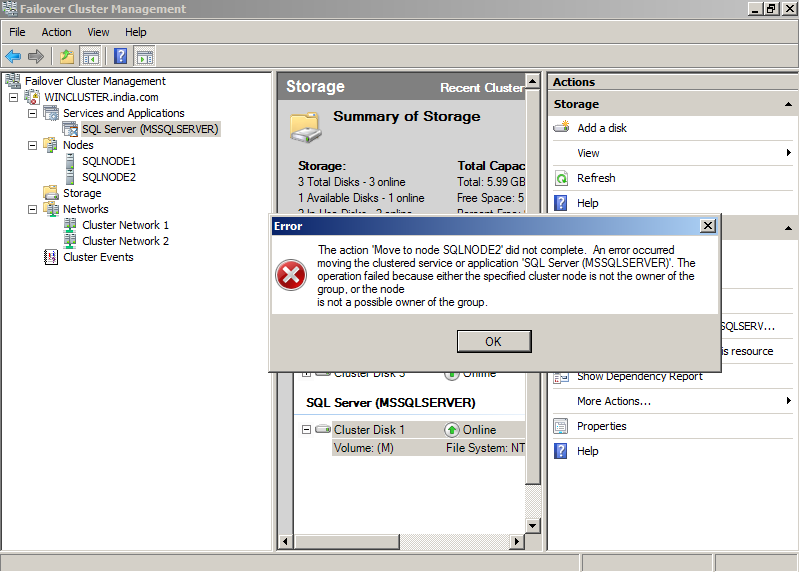
Task: Select Cluster Network 2 tree item
Action: click(x=125, y=241)
